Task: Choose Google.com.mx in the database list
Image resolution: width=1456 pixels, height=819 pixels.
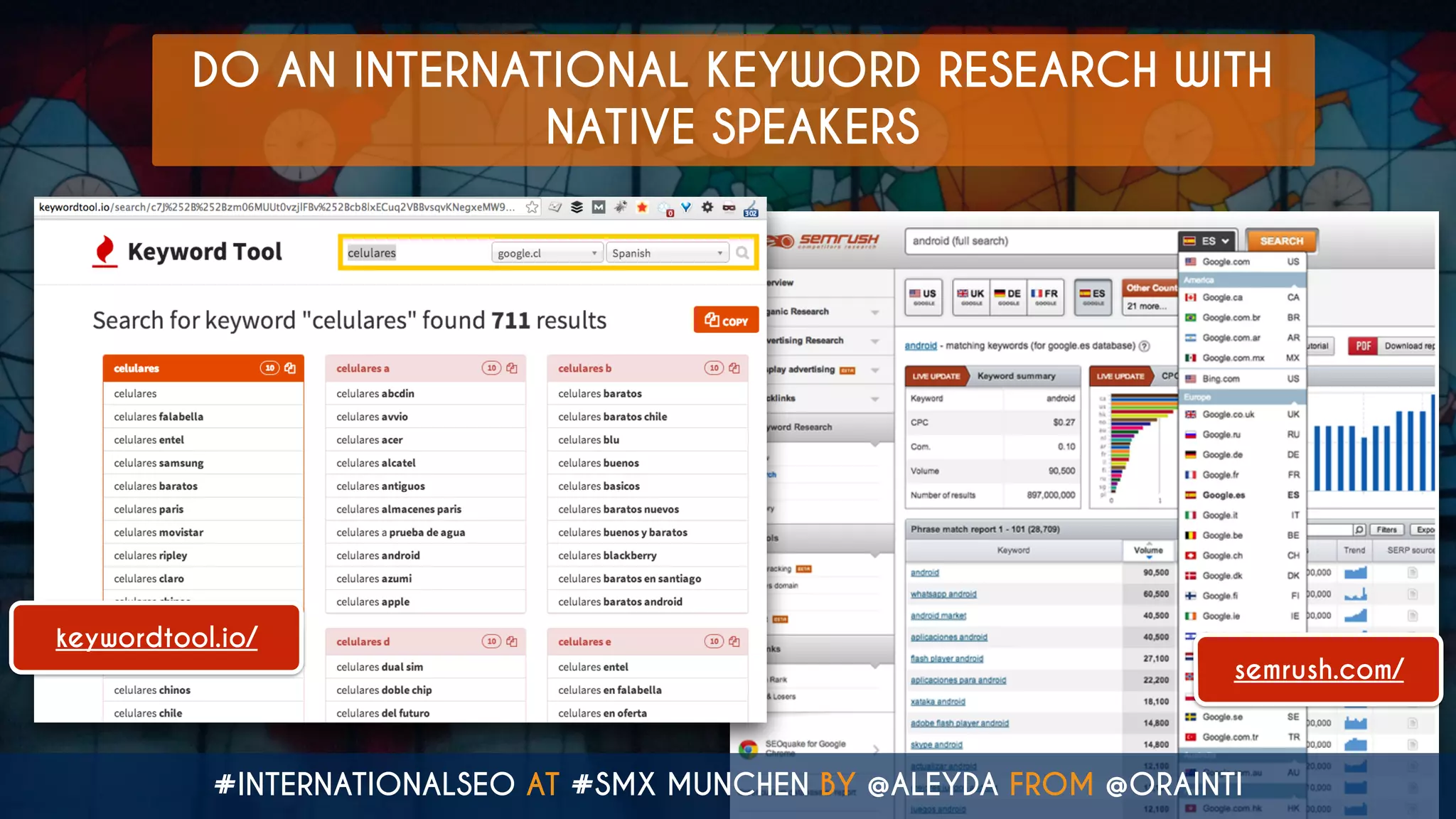Action: tap(1242, 358)
